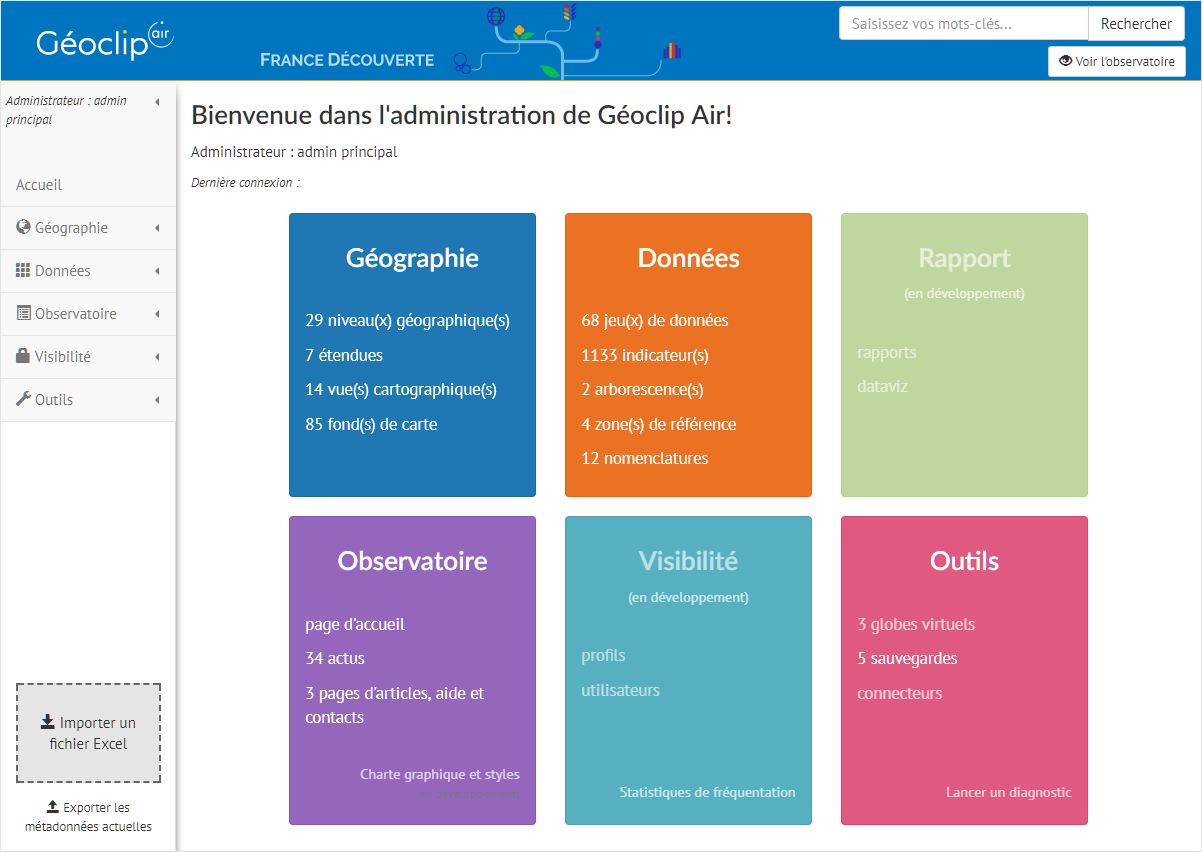Open 3 pages d'articles, aide et contacts
The image size is (1202, 852).
pos(395,705)
